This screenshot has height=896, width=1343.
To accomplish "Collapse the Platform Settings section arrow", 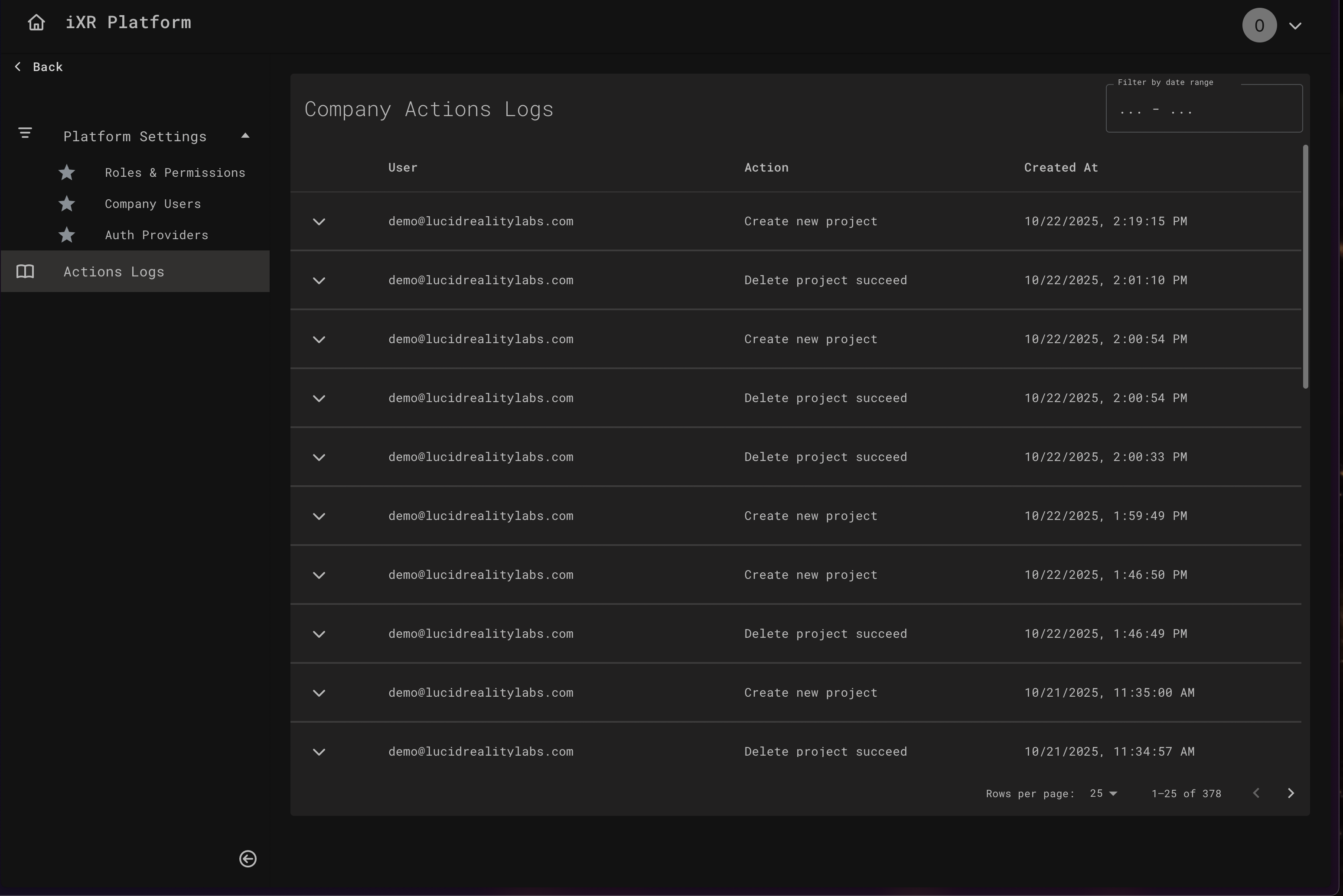I will 245,136.
